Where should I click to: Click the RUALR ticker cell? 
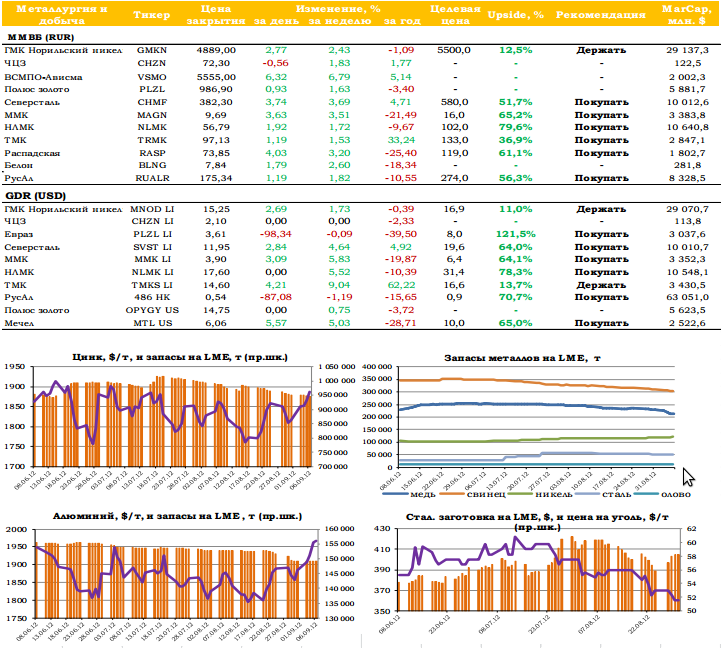pos(152,178)
